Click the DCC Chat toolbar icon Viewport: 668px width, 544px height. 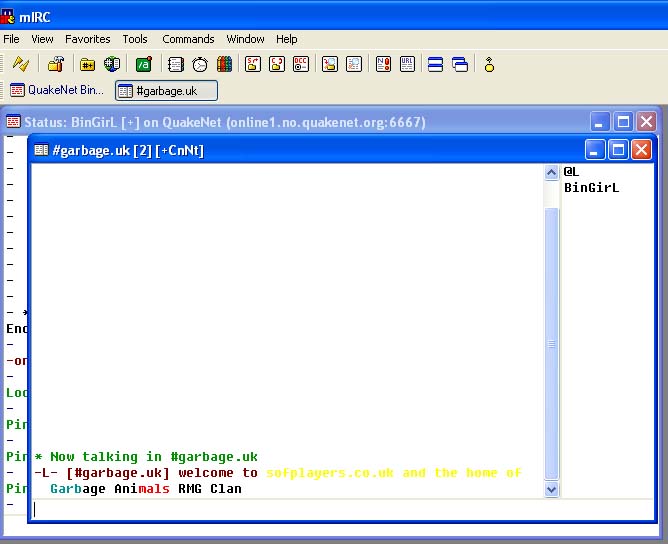pos(277,64)
